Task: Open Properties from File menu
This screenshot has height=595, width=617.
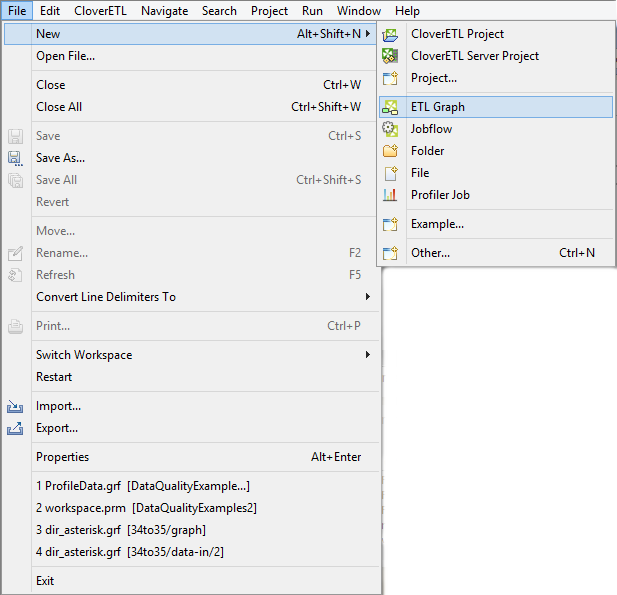Action: (x=191, y=457)
